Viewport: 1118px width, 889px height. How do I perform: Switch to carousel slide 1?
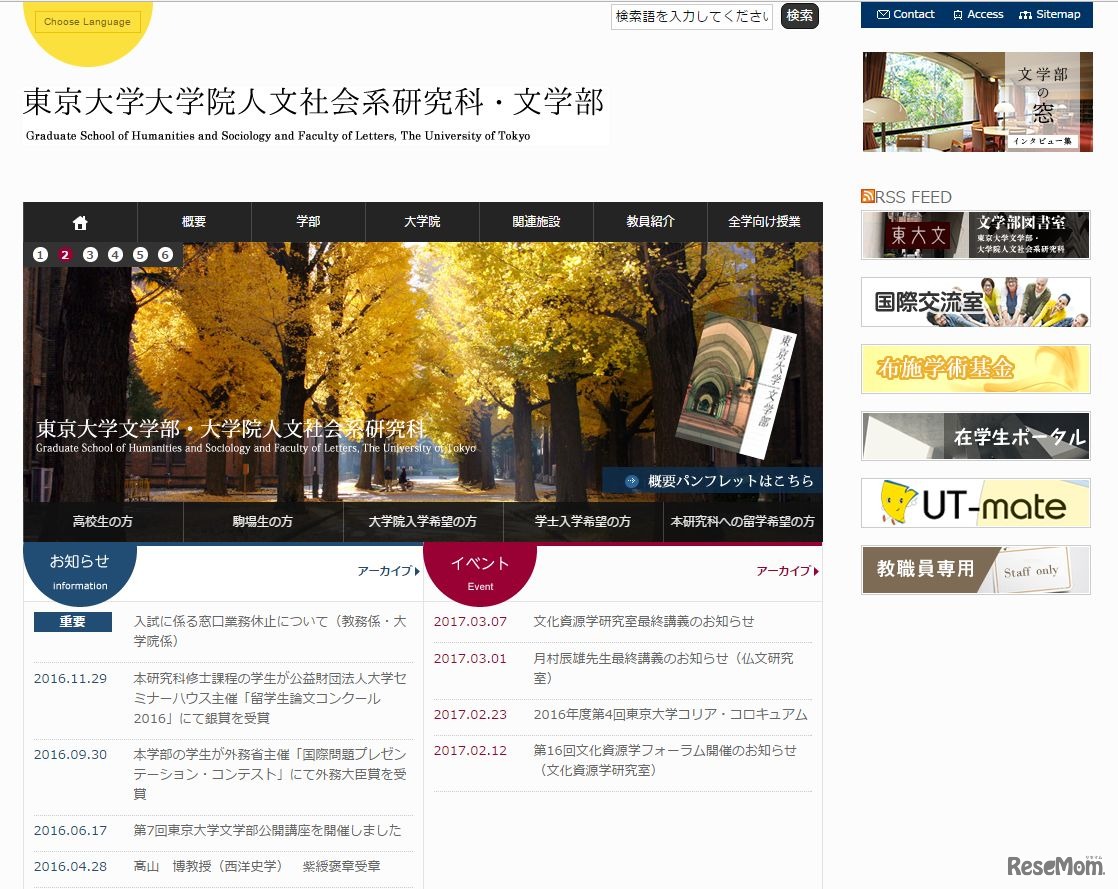pyautogui.click(x=40, y=254)
